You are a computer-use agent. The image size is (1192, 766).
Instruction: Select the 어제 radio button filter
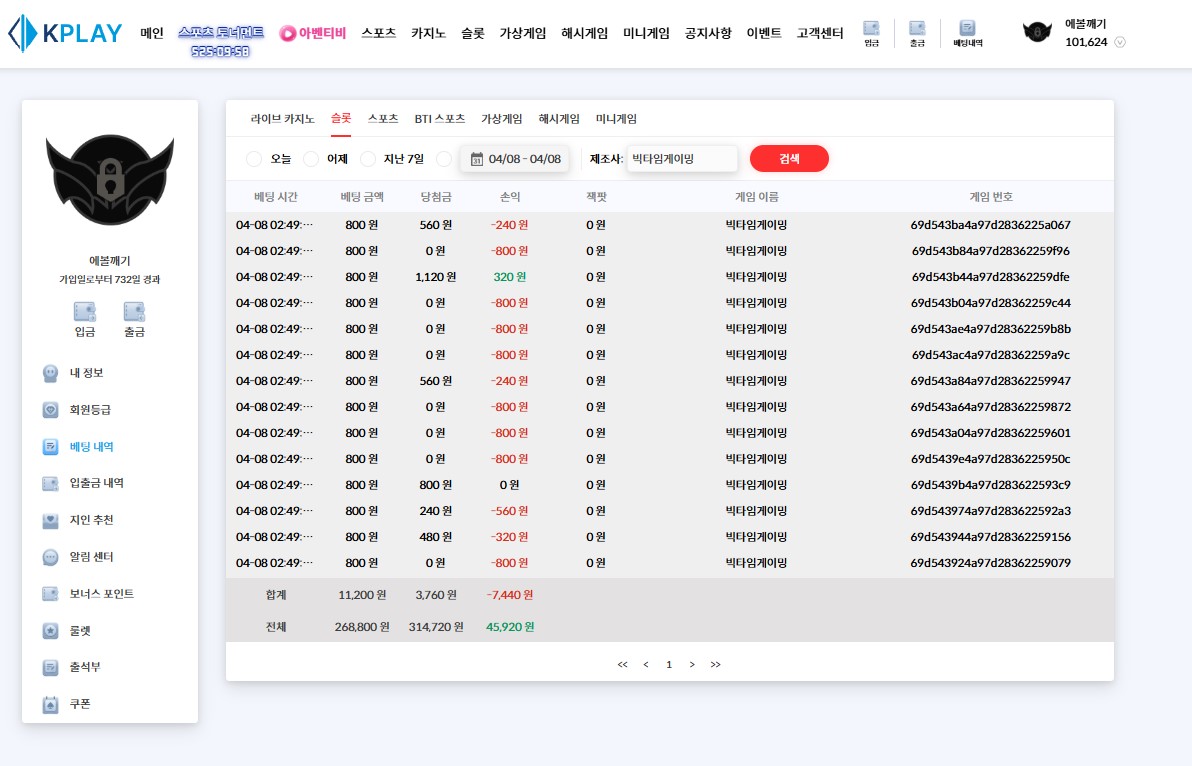coord(311,159)
